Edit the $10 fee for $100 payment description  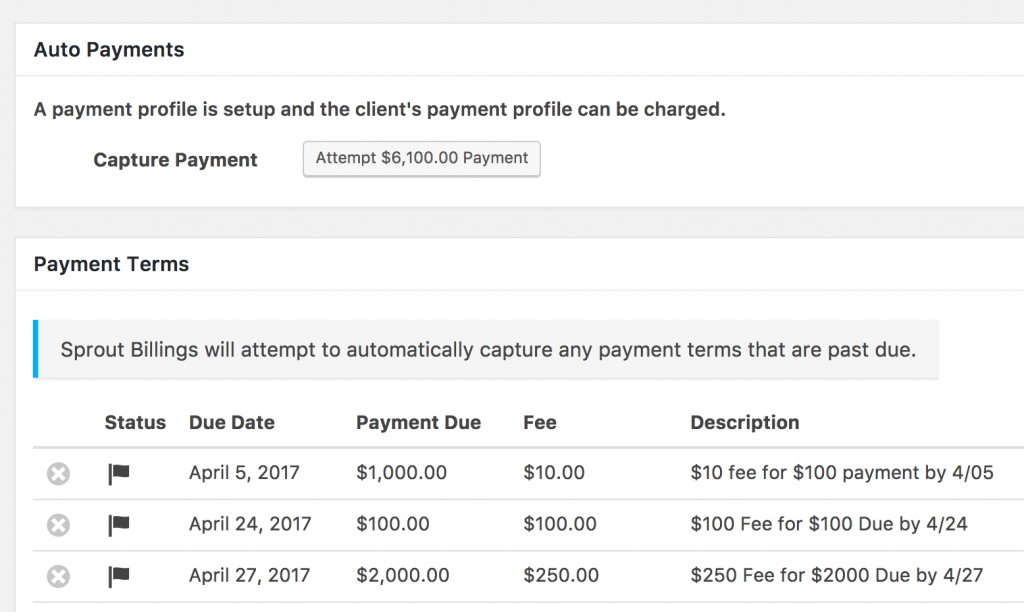click(x=841, y=473)
